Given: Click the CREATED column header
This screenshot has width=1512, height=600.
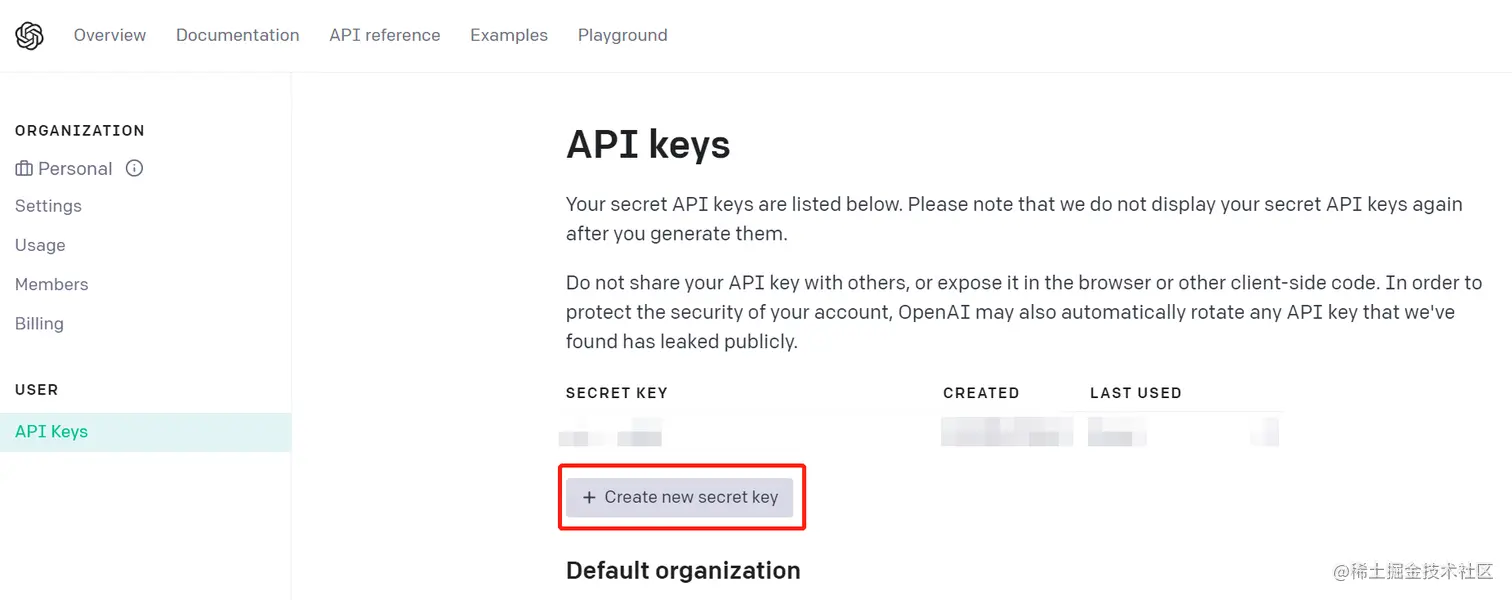Looking at the screenshot, I should pyautogui.click(x=981, y=393).
